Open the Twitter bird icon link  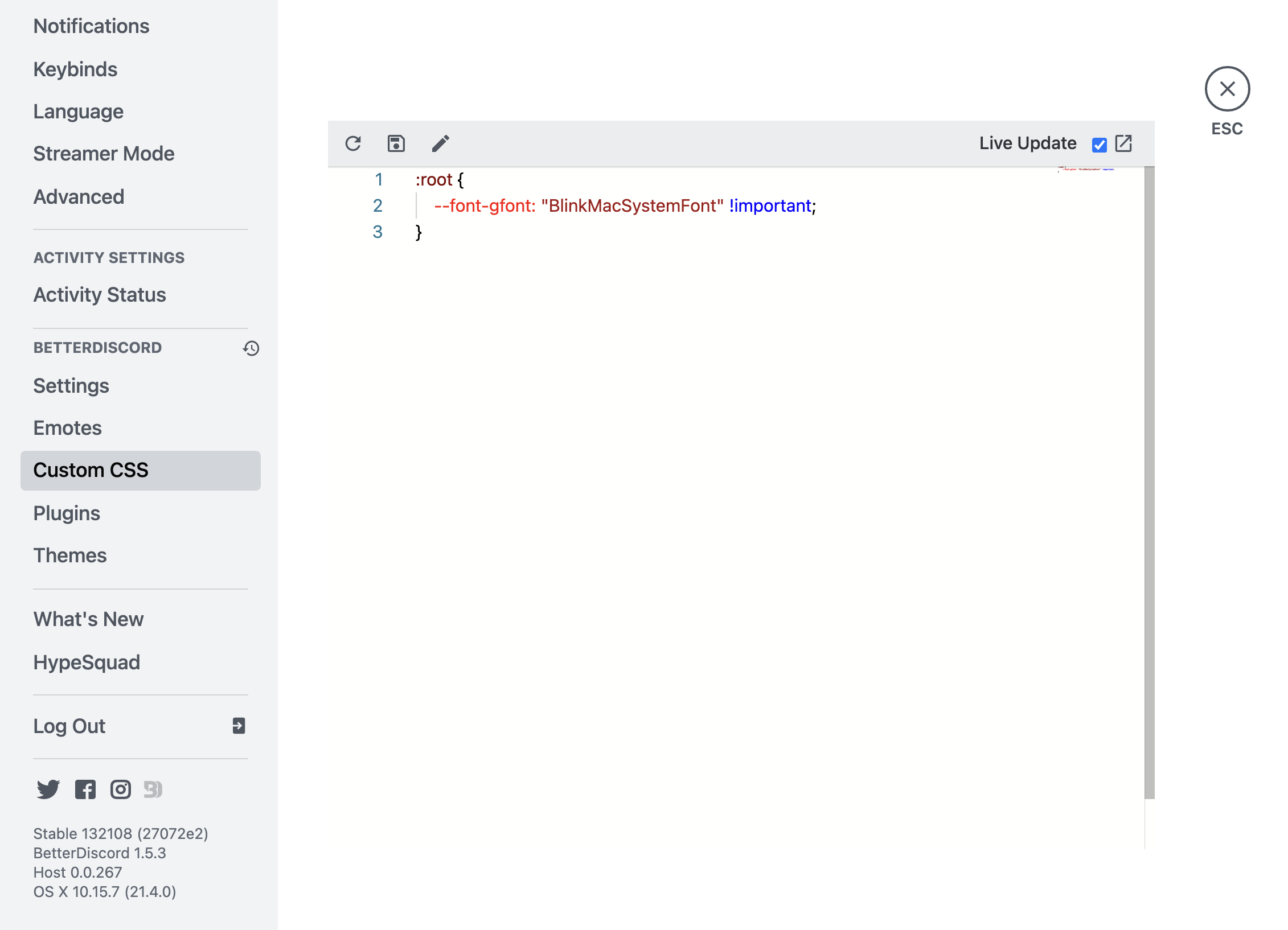[48, 789]
